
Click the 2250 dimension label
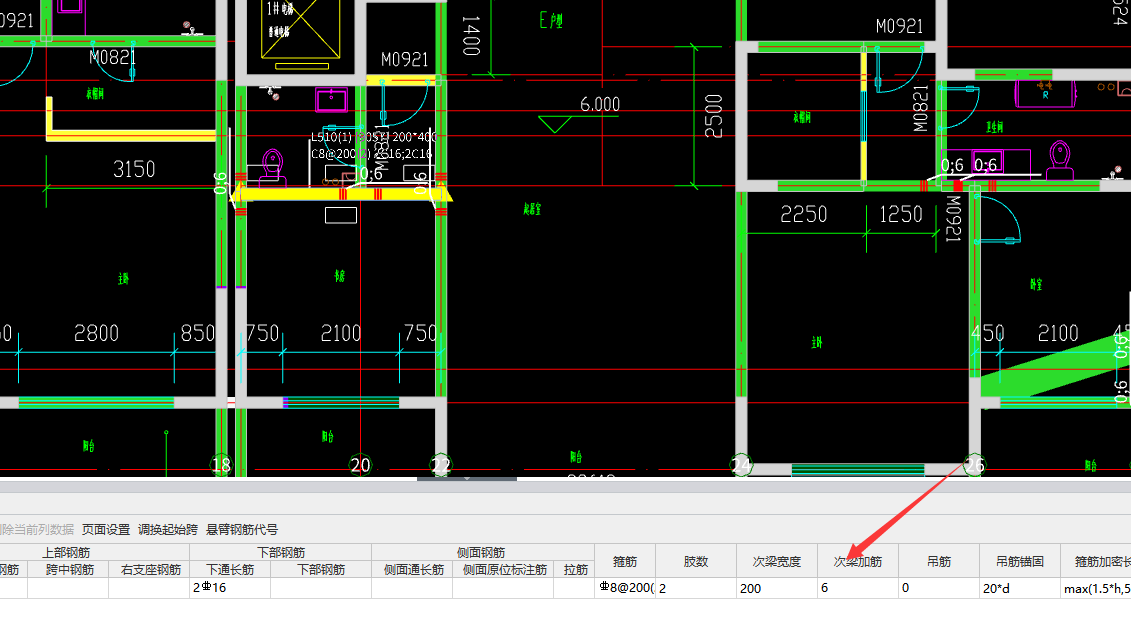click(x=804, y=214)
